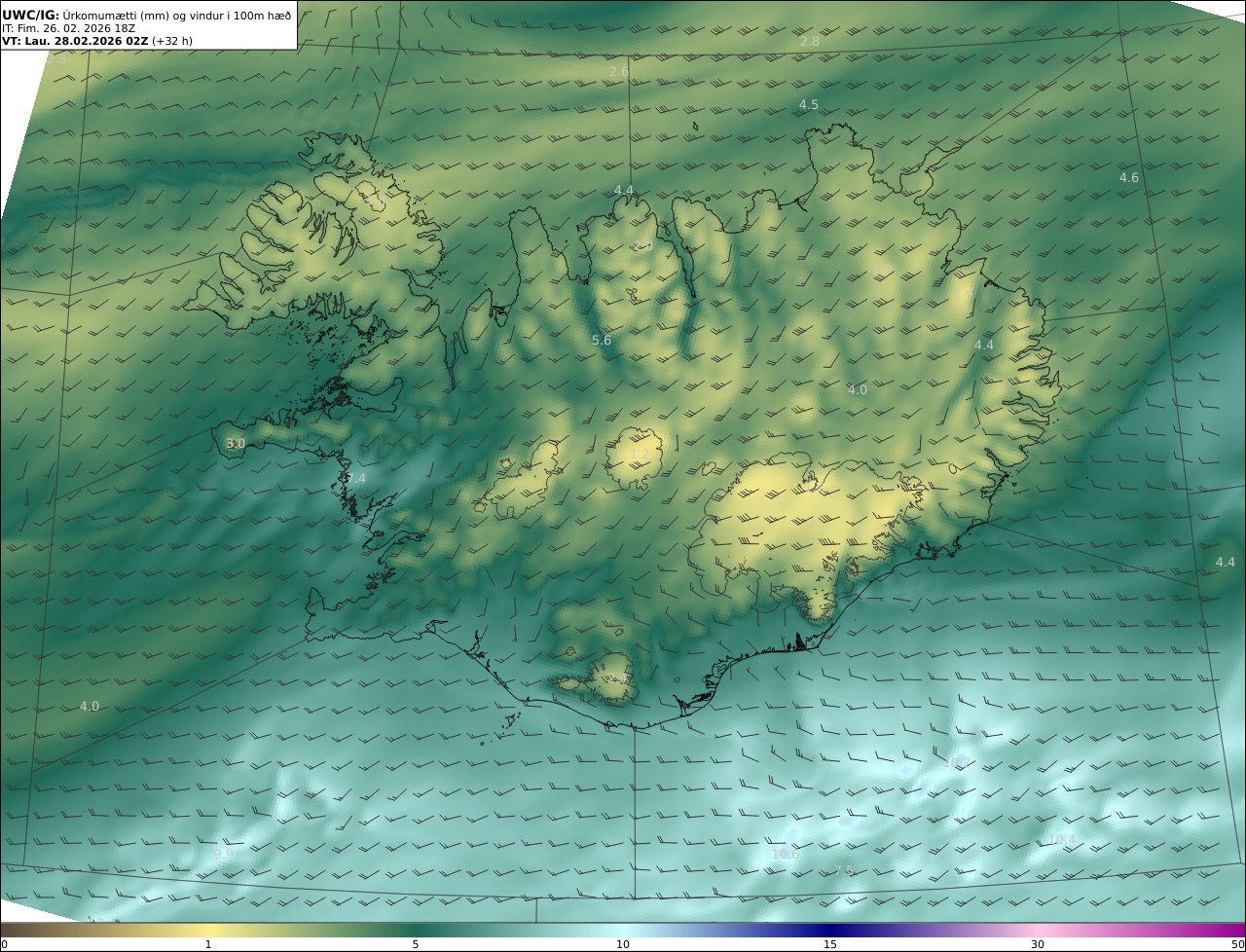
Task: Click the '5' tick on the color scale
Action: point(416,944)
